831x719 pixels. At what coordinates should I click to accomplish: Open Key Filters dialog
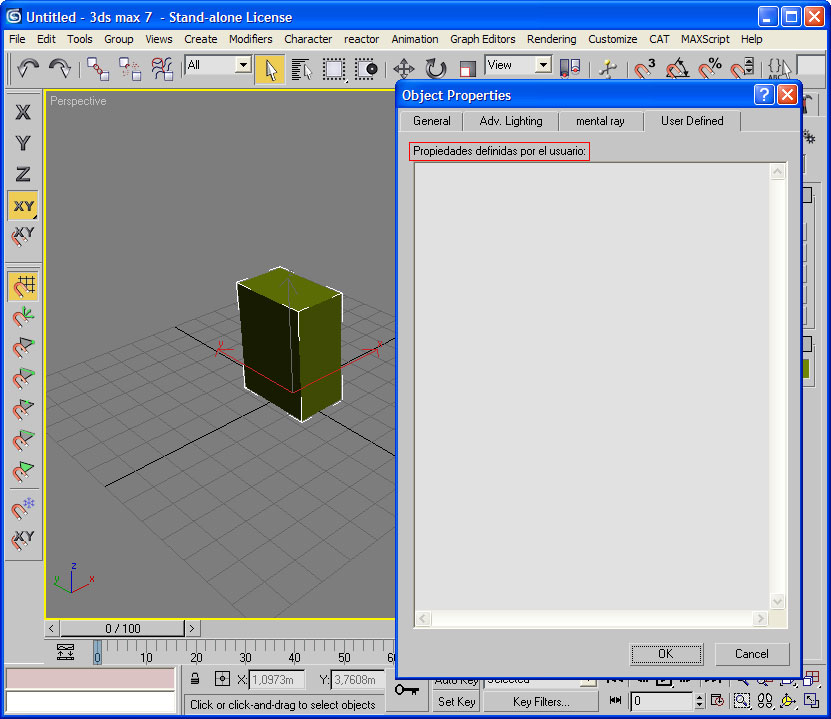(x=541, y=702)
